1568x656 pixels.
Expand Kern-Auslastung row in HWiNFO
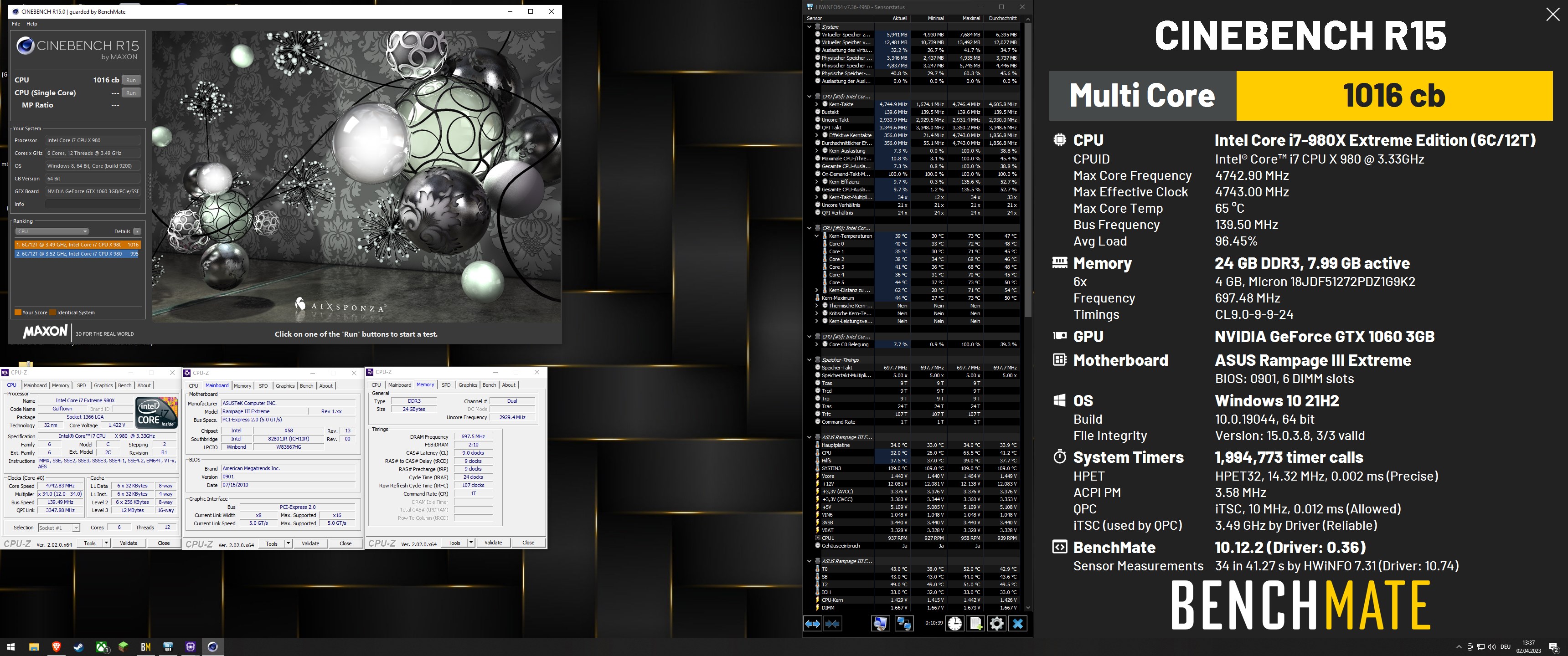coord(816,151)
